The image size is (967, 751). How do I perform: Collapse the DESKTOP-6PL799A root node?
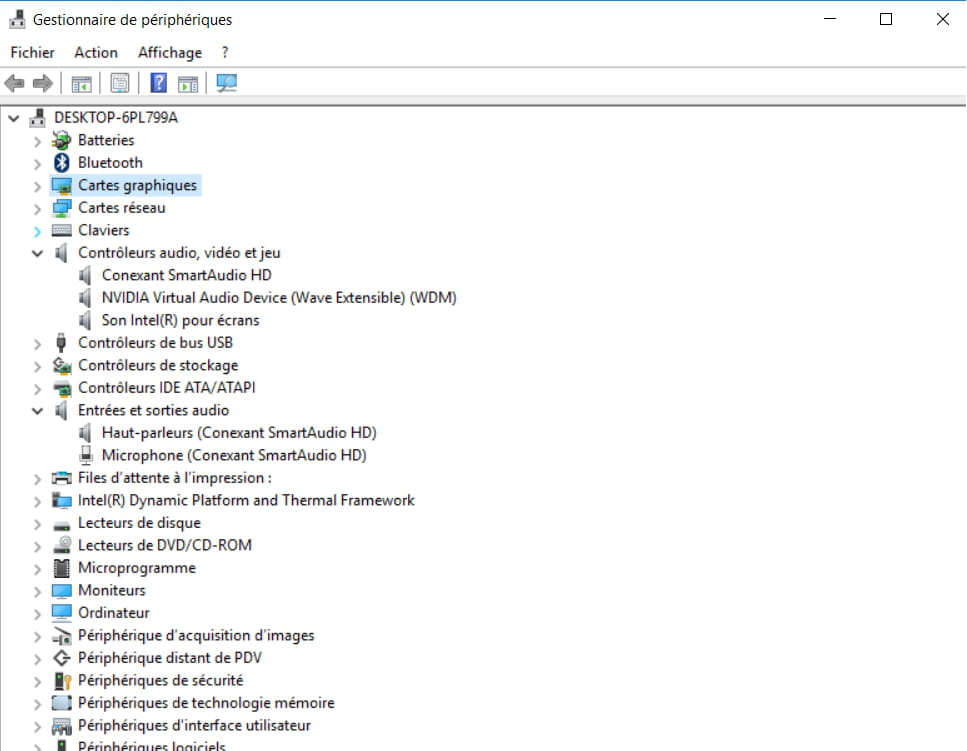[x=13, y=118]
